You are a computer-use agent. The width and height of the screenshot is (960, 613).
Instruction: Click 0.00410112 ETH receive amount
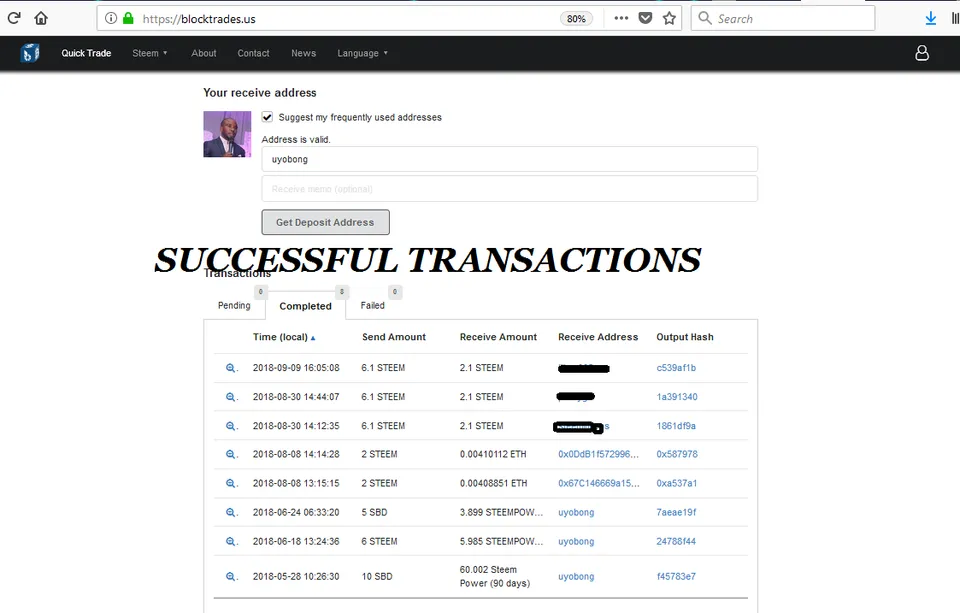493,454
